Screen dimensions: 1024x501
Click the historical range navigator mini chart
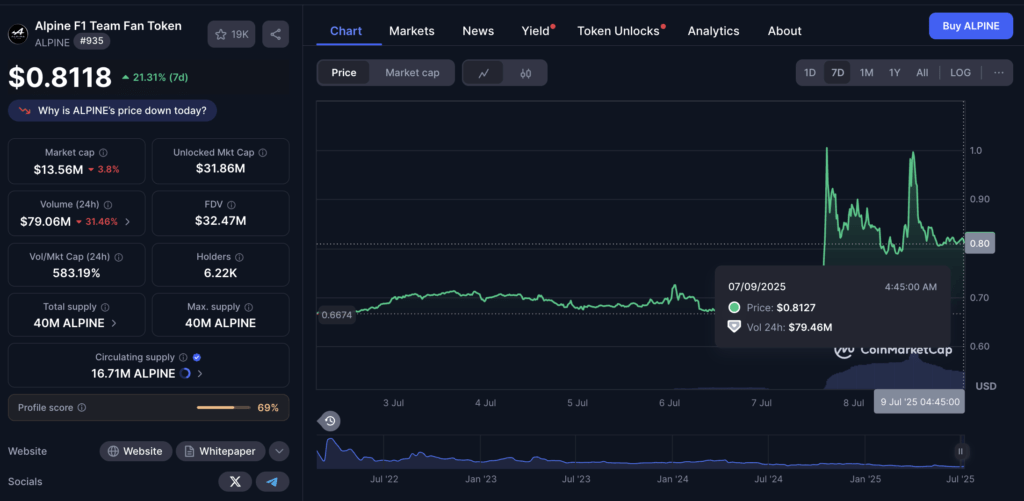(x=640, y=451)
